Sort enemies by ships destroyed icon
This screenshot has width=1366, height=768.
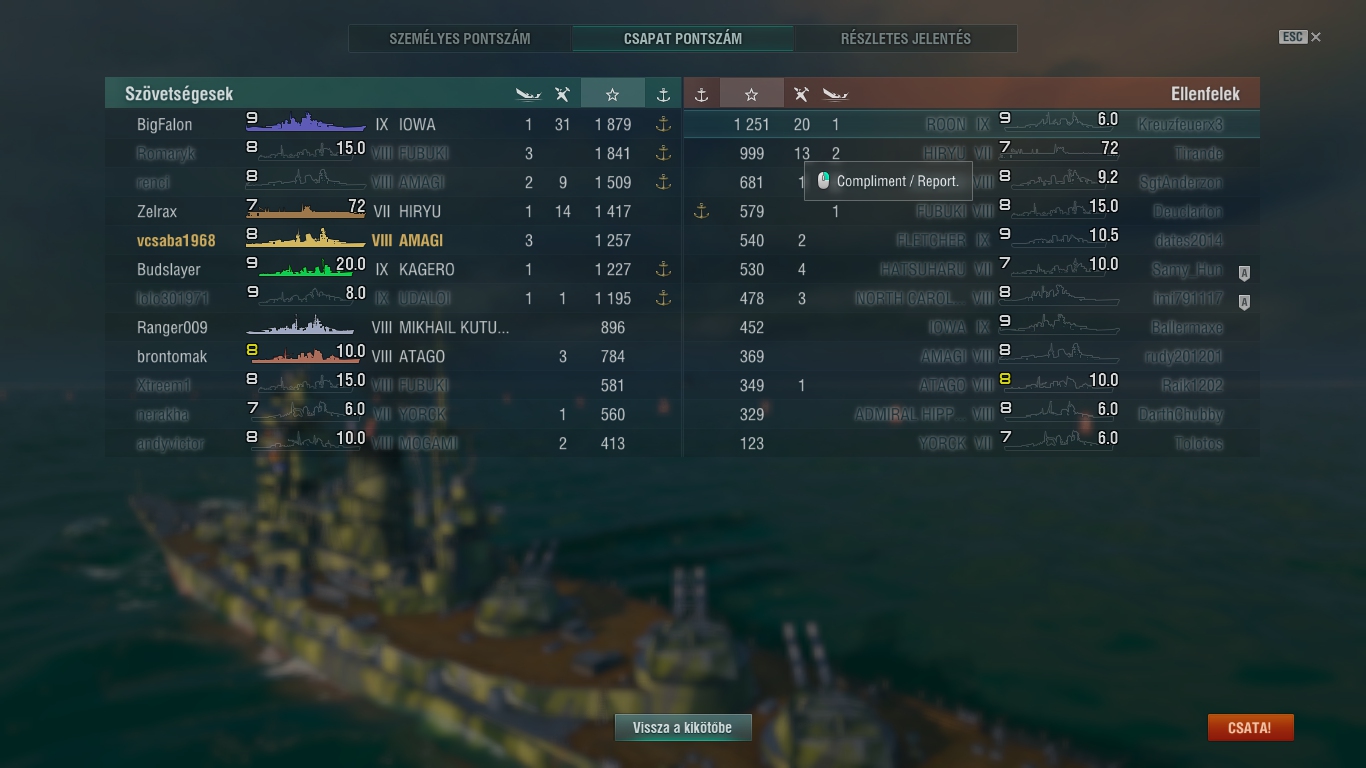835,94
